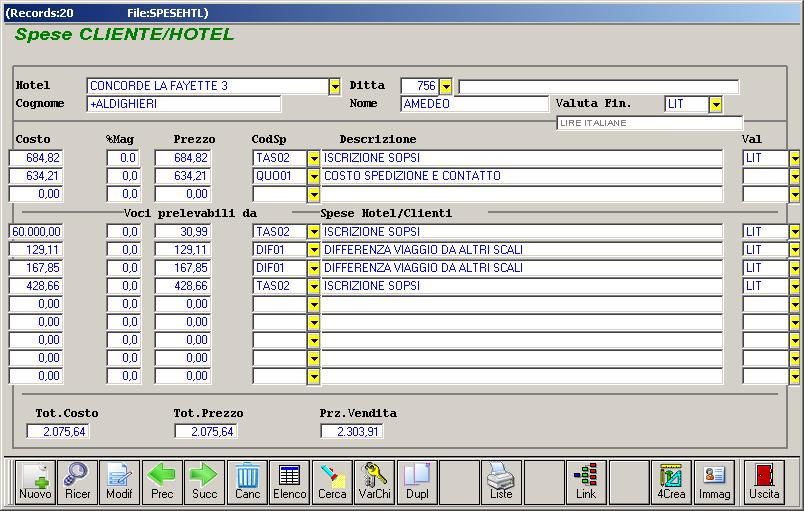Open the Ditta 756 dropdown arrow
The width and height of the screenshot is (804, 511).
tap(446, 86)
